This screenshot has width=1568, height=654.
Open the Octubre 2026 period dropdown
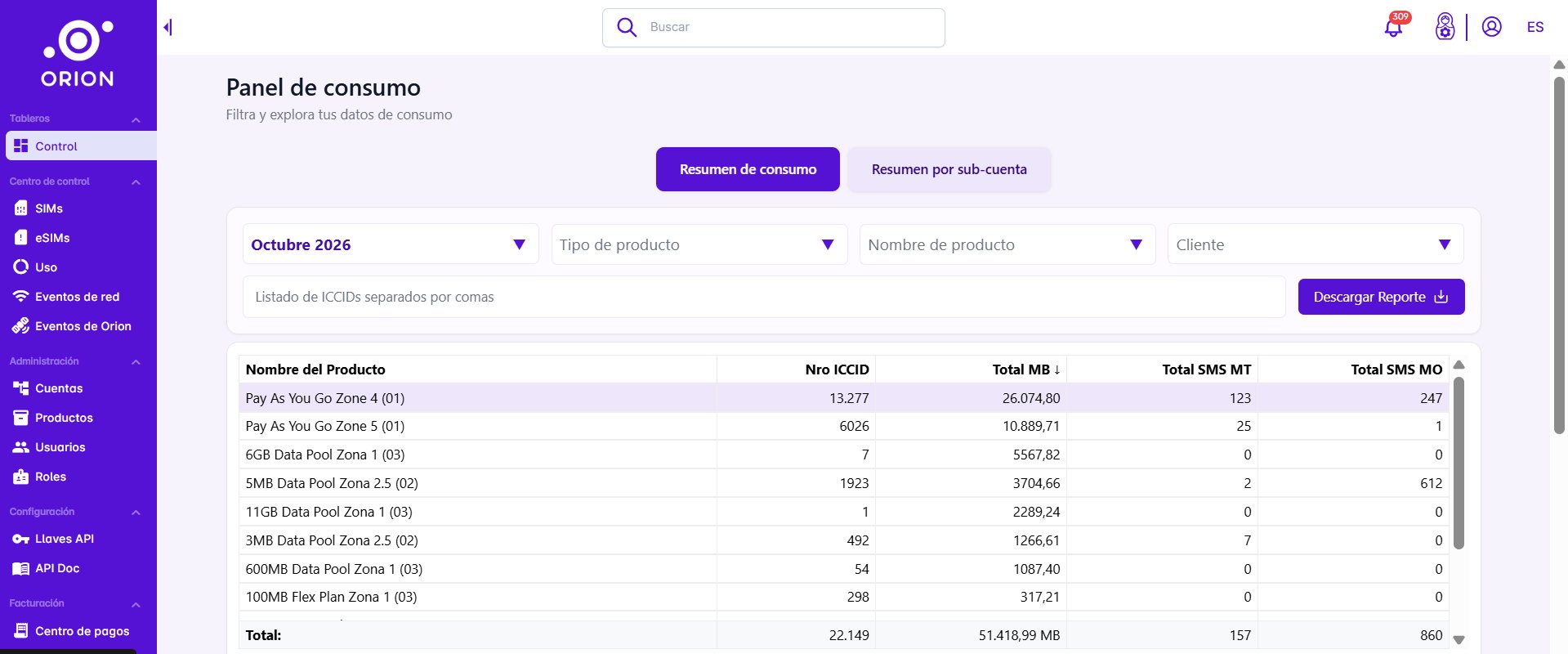(391, 244)
